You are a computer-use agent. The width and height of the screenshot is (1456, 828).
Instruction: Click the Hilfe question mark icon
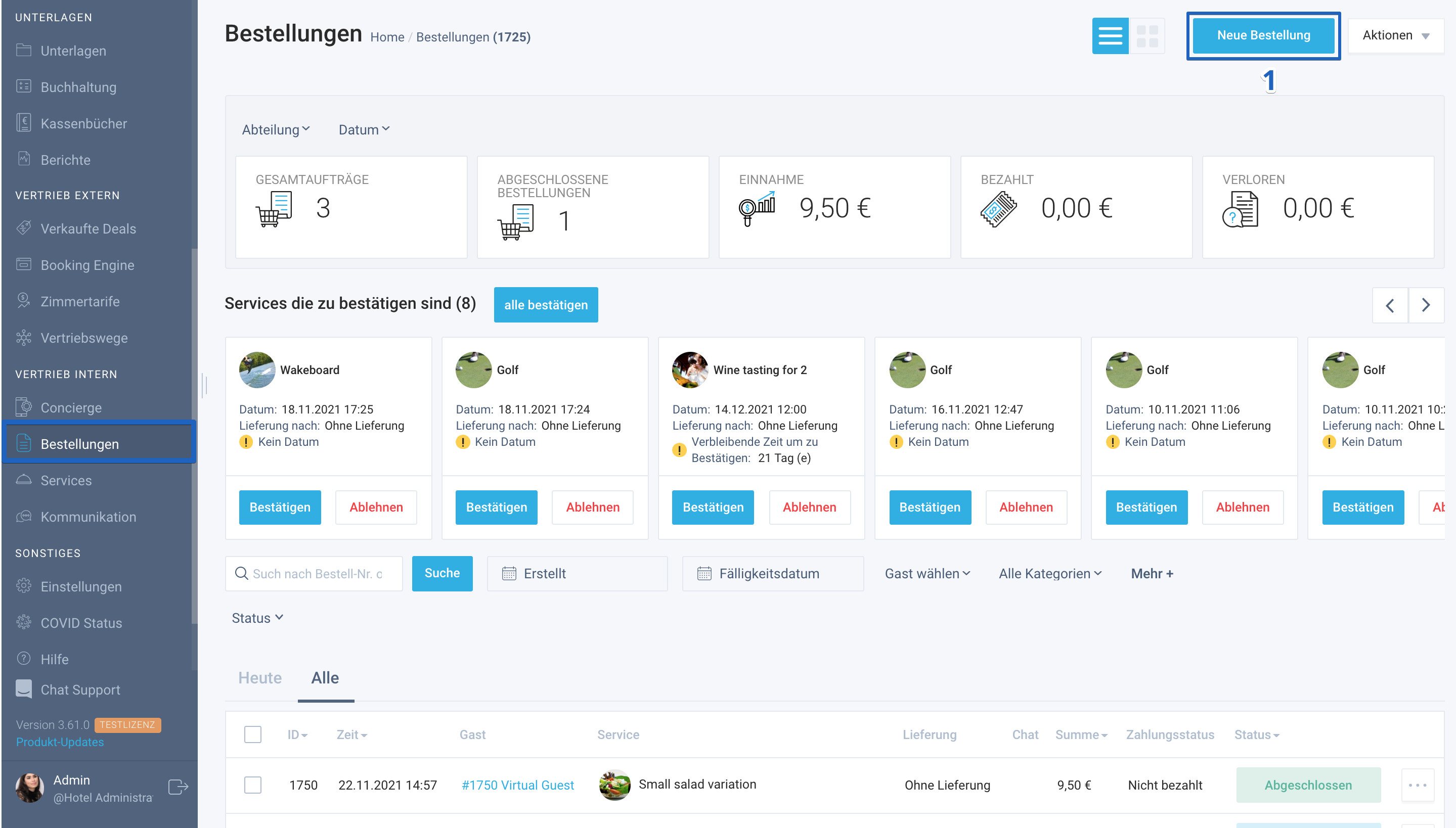[x=23, y=659]
